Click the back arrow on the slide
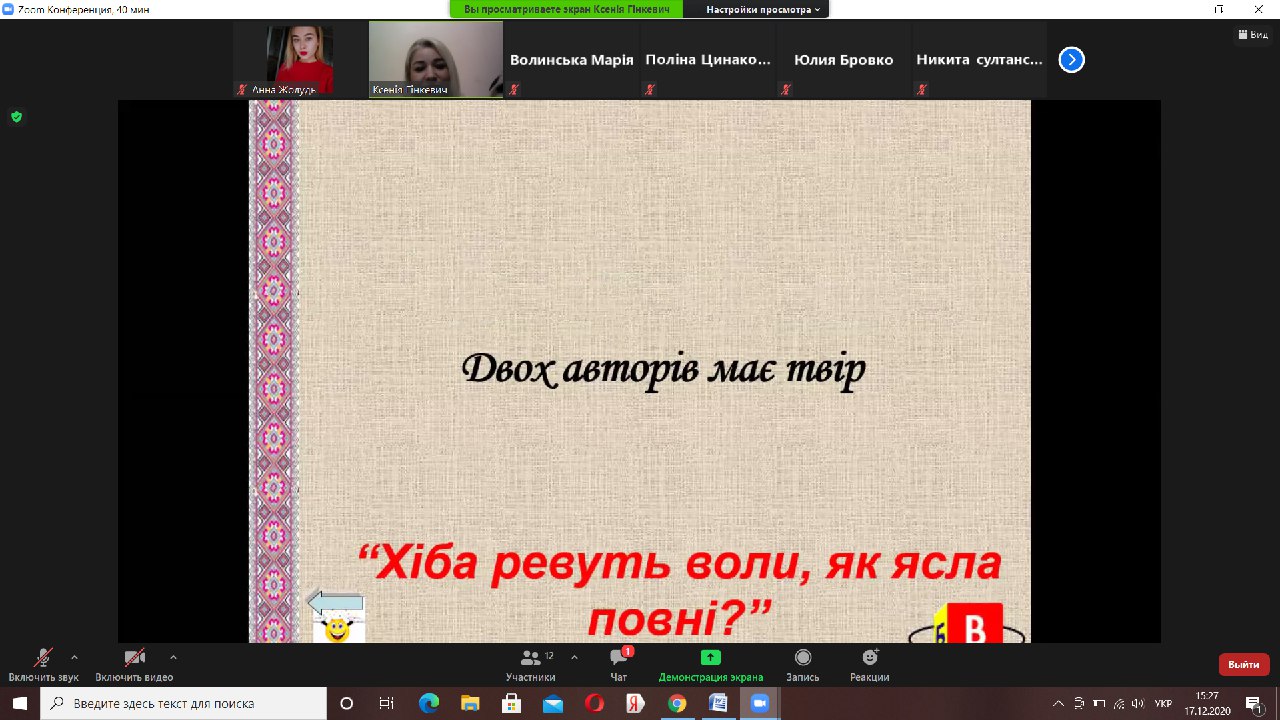 tap(335, 602)
